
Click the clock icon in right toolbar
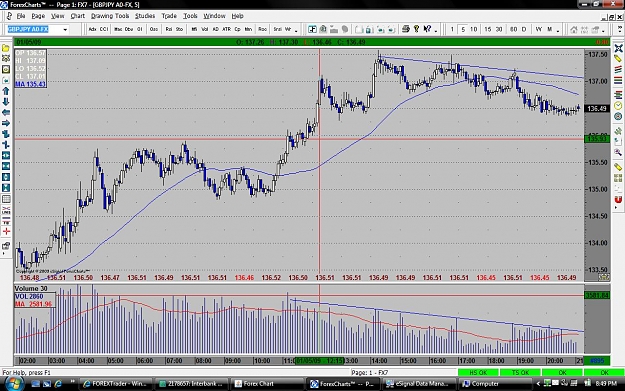click(x=618, y=106)
